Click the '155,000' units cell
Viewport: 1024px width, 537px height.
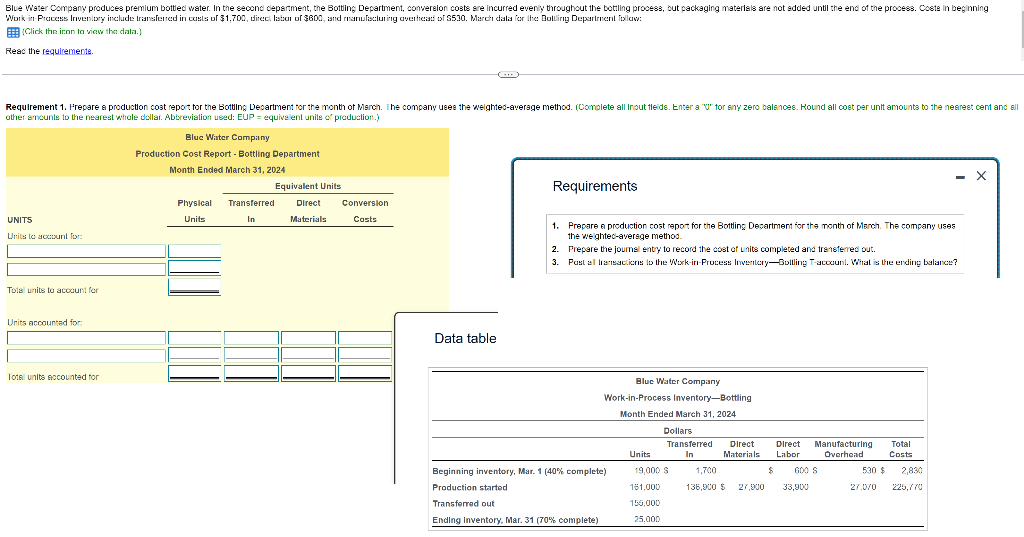645,503
